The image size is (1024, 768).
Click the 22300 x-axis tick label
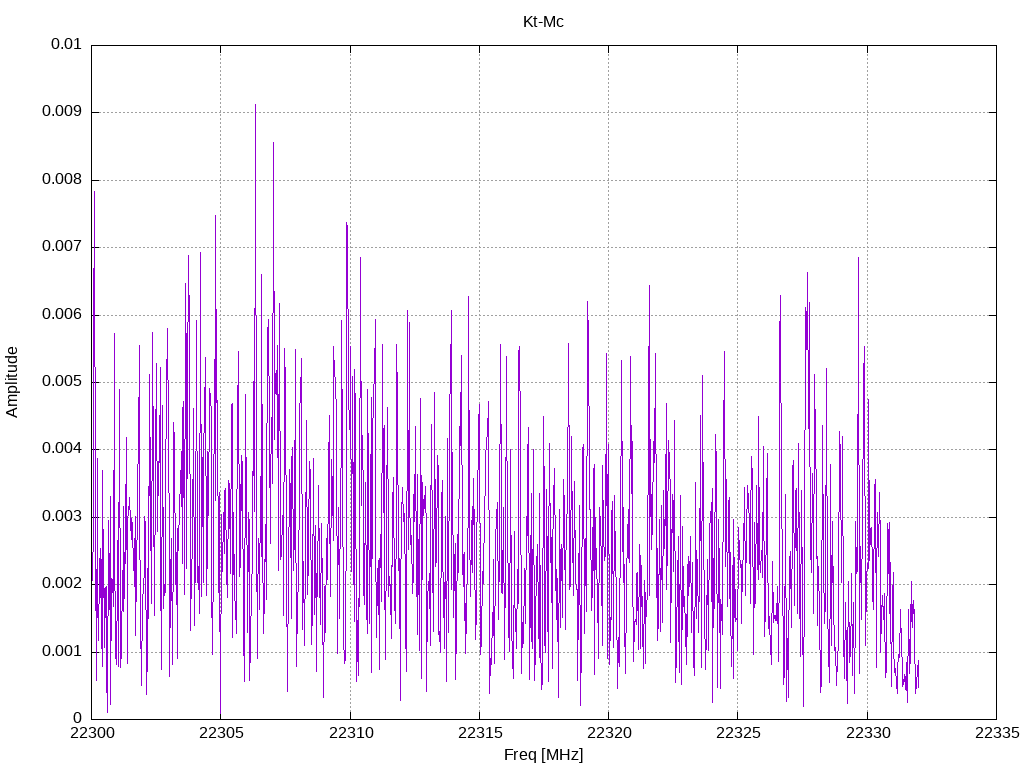tap(91, 733)
